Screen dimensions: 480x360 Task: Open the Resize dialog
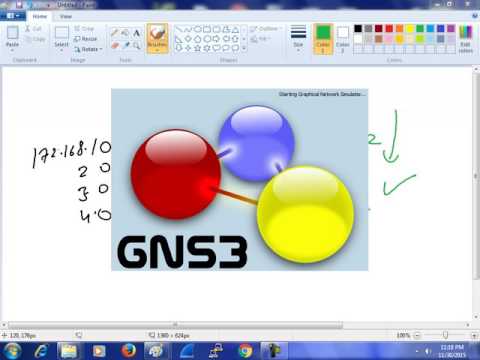85,39
